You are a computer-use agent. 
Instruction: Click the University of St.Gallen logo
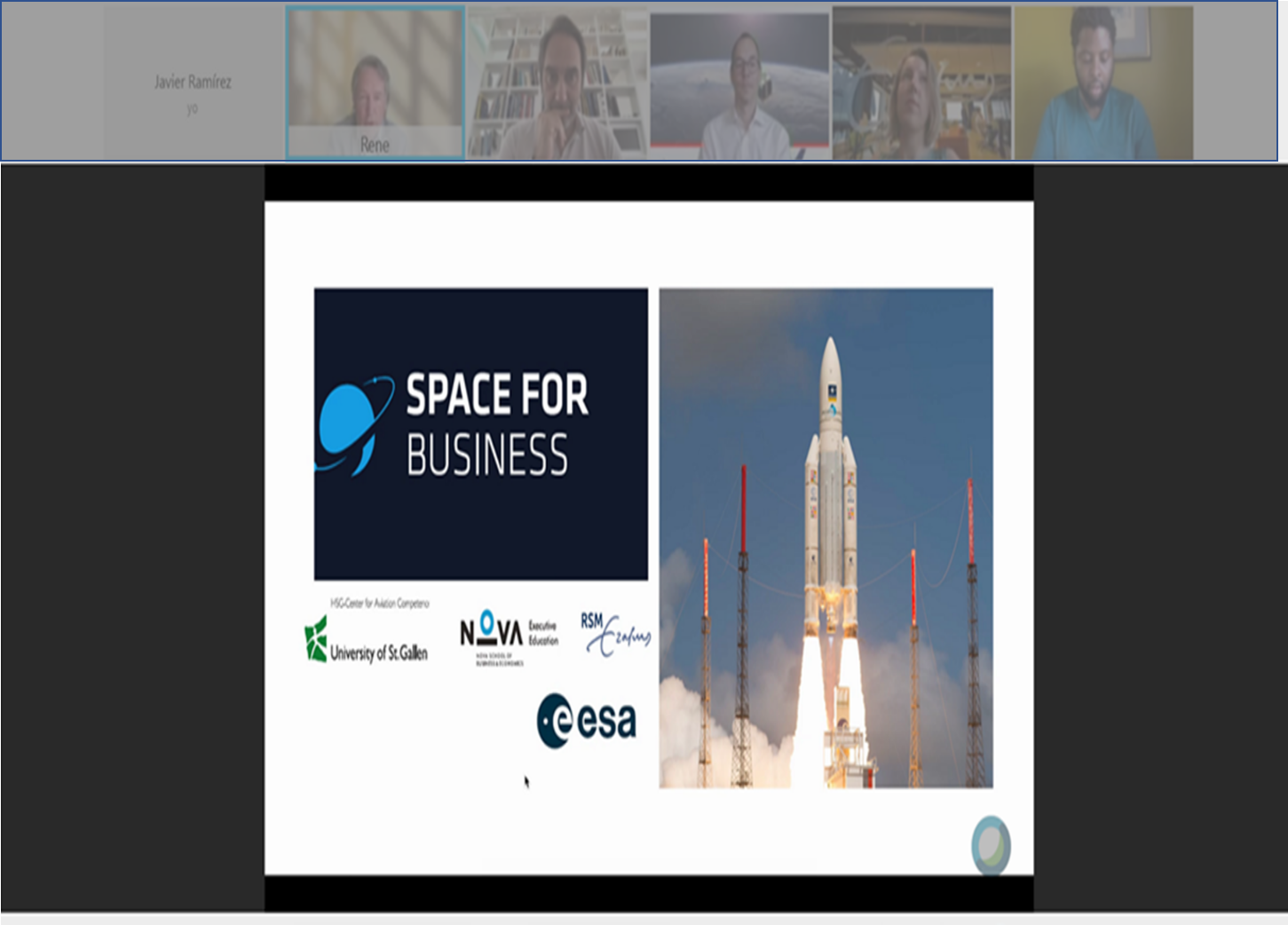(366, 641)
